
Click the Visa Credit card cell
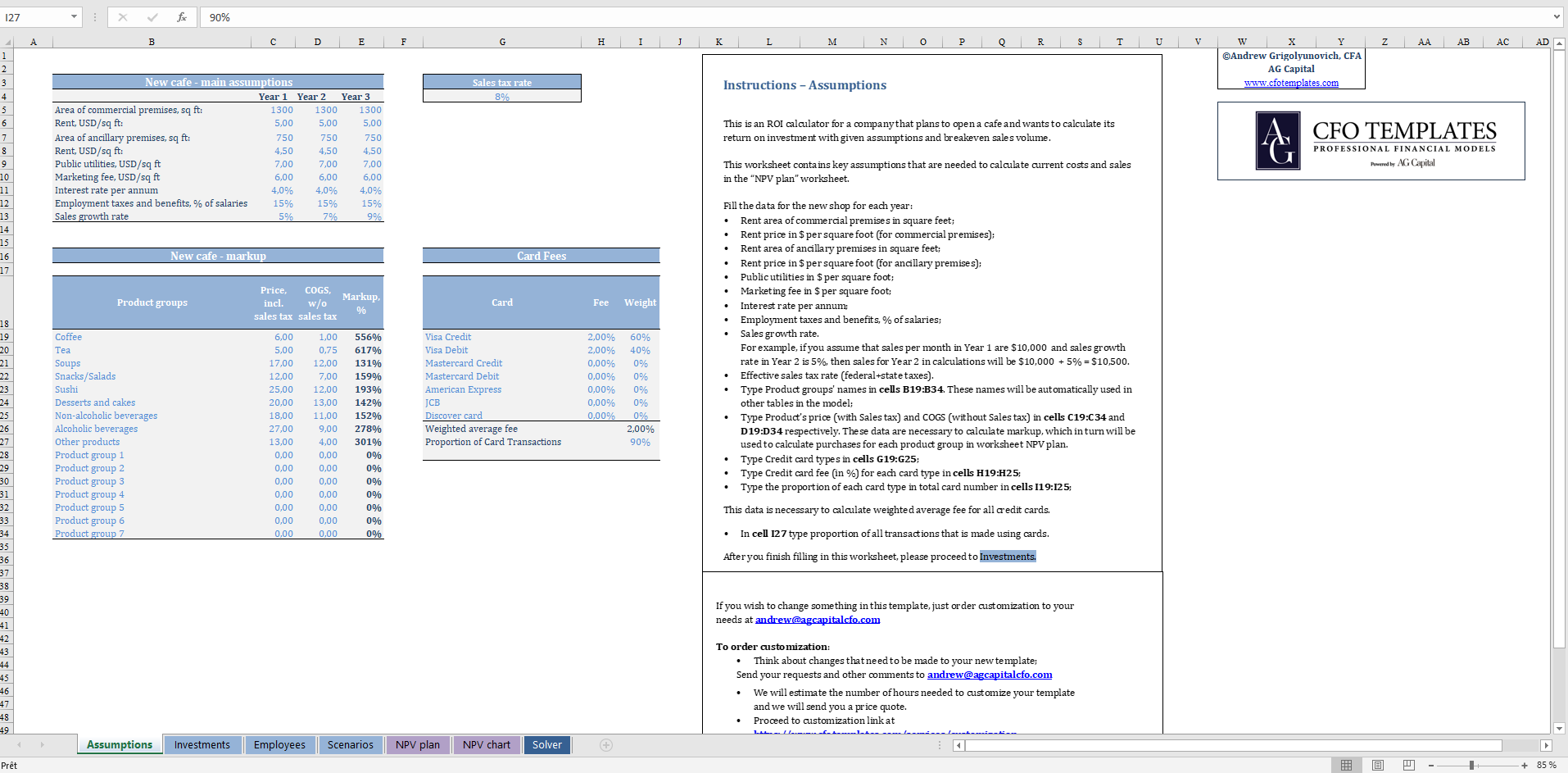[502, 337]
